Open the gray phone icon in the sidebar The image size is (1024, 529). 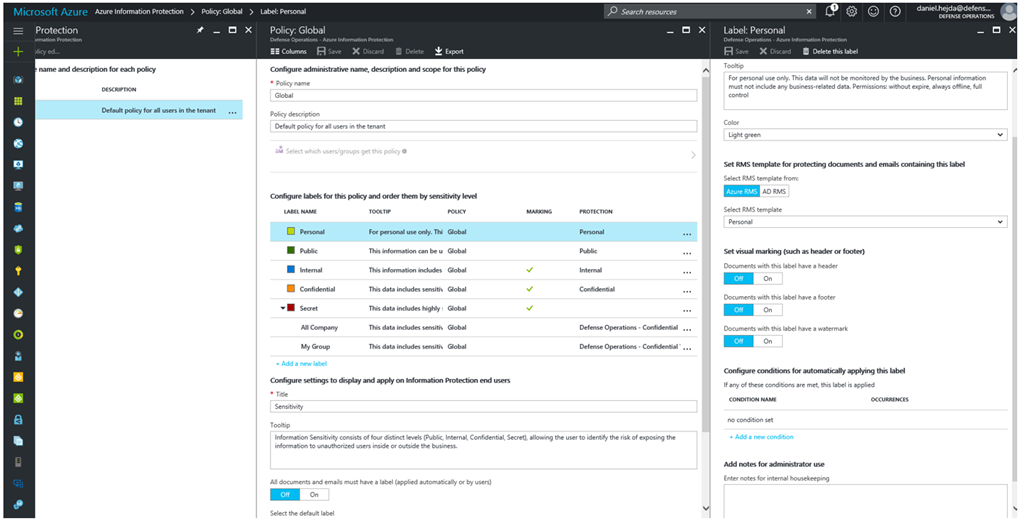[18, 462]
